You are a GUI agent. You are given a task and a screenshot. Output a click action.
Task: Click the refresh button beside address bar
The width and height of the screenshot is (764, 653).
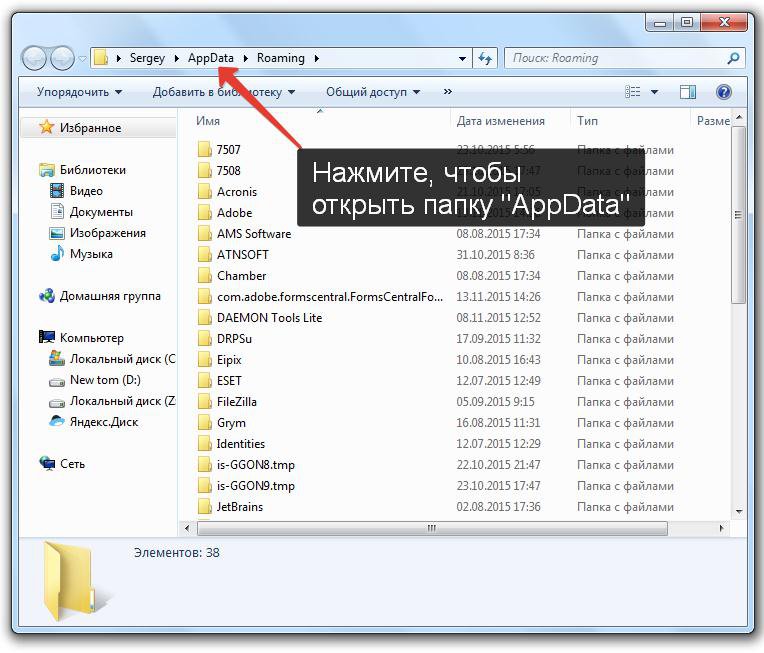point(485,58)
